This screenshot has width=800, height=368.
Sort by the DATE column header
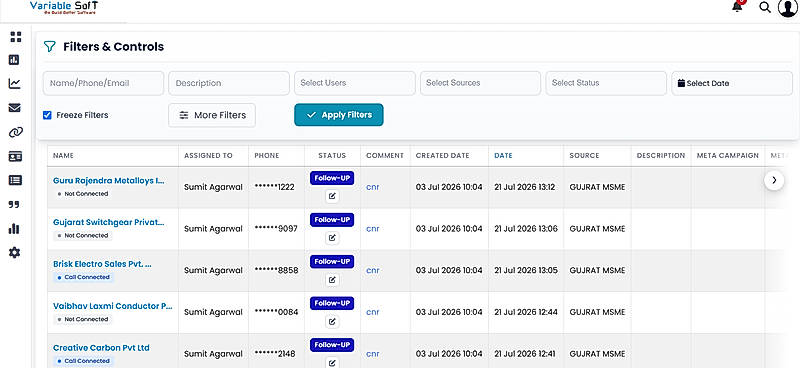503,156
